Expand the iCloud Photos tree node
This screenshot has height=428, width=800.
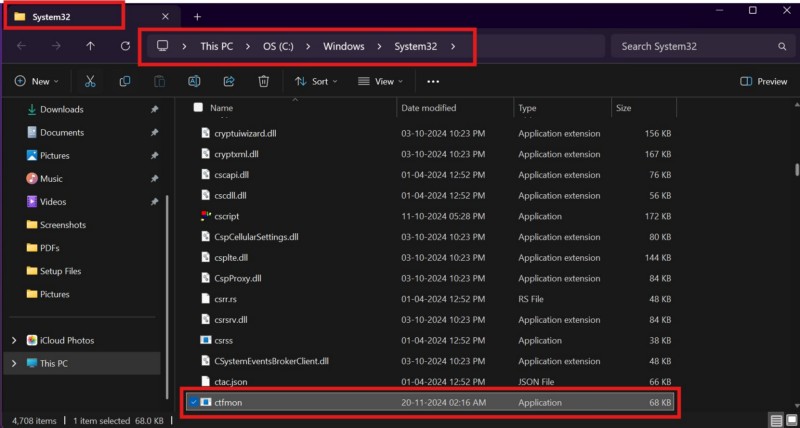13,340
